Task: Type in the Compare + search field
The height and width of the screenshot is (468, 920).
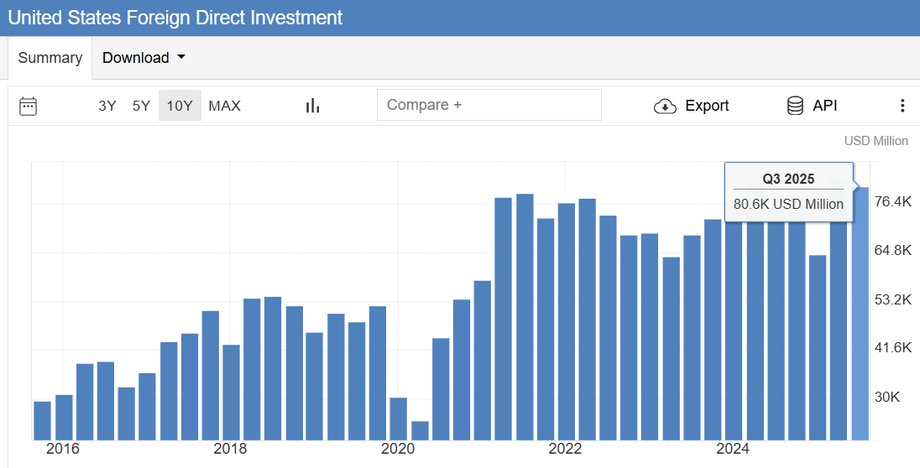Action: pos(489,105)
